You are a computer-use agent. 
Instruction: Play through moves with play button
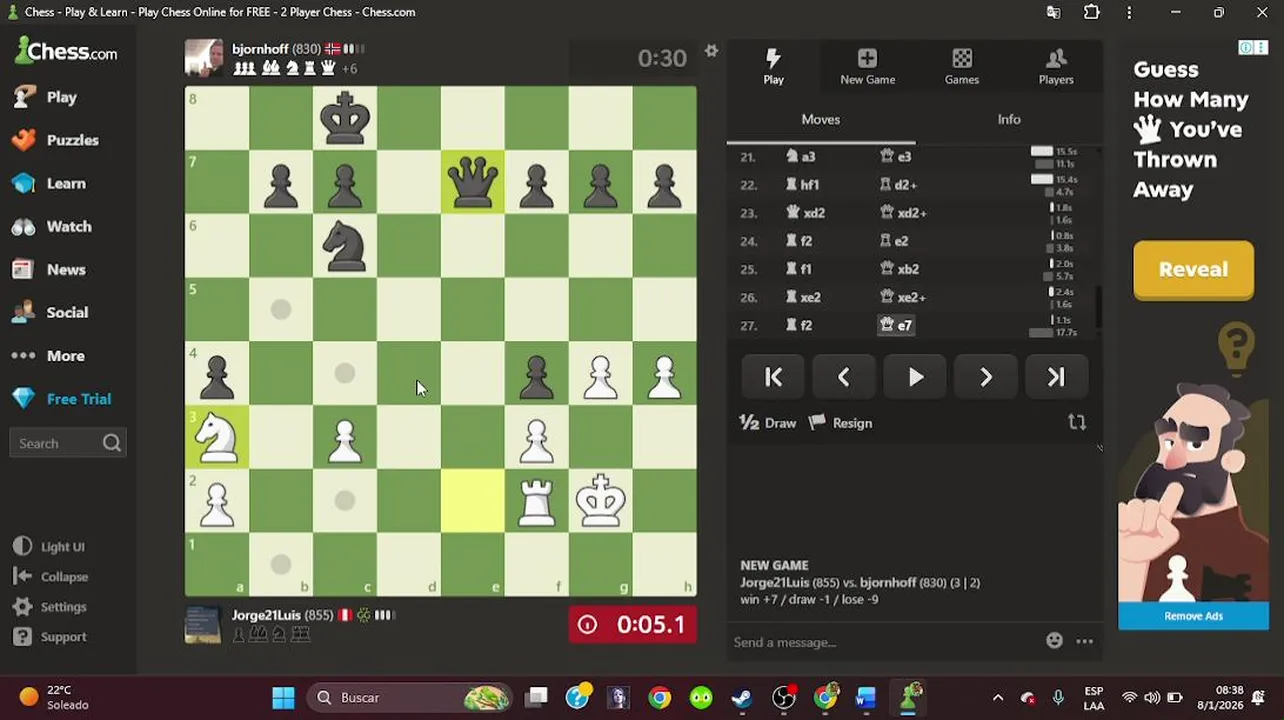[915, 377]
